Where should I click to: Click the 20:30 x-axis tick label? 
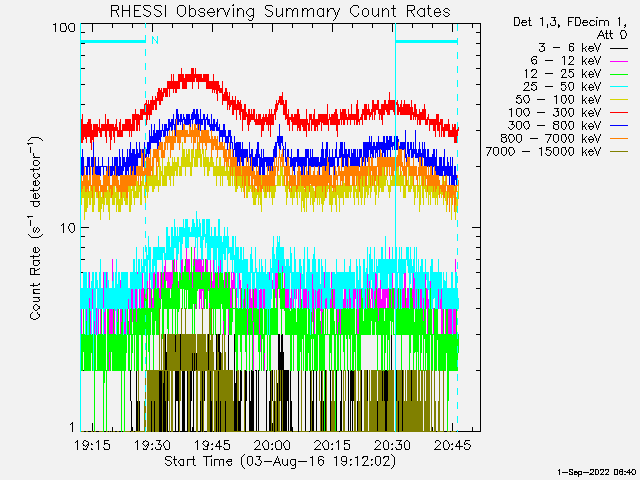(392, 445)
